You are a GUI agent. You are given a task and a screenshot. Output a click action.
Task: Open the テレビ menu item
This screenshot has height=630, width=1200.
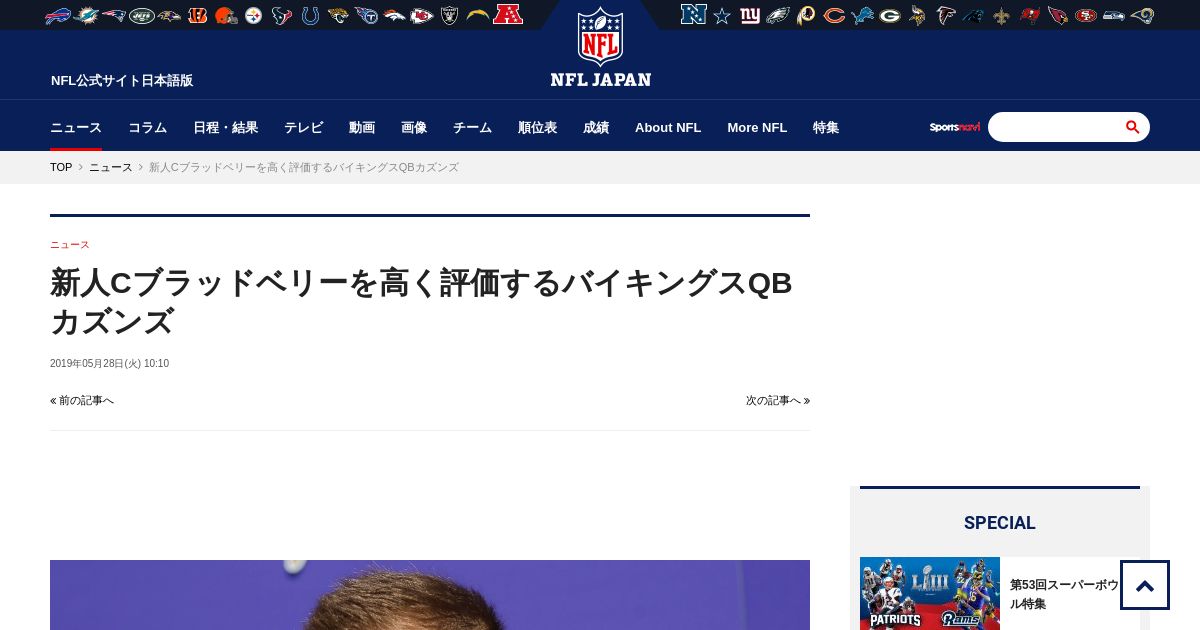pos(303,127)
